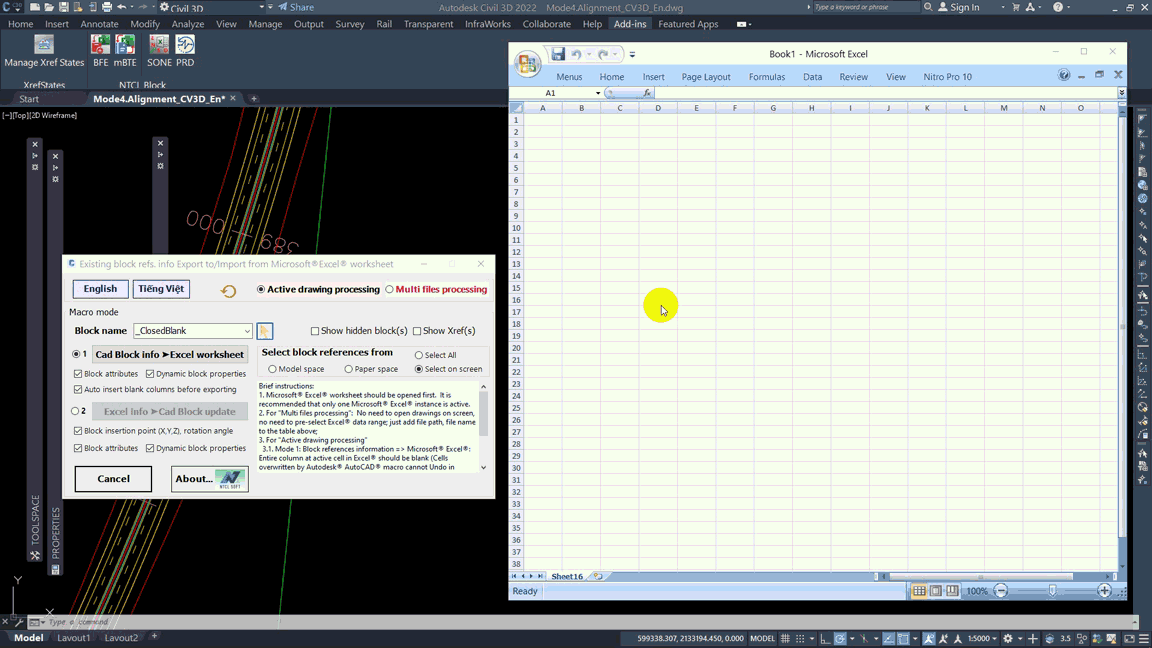Open the Formulas tab in Excel
The width and height of the screenshot is (1152, 648).
coord(767,77)
